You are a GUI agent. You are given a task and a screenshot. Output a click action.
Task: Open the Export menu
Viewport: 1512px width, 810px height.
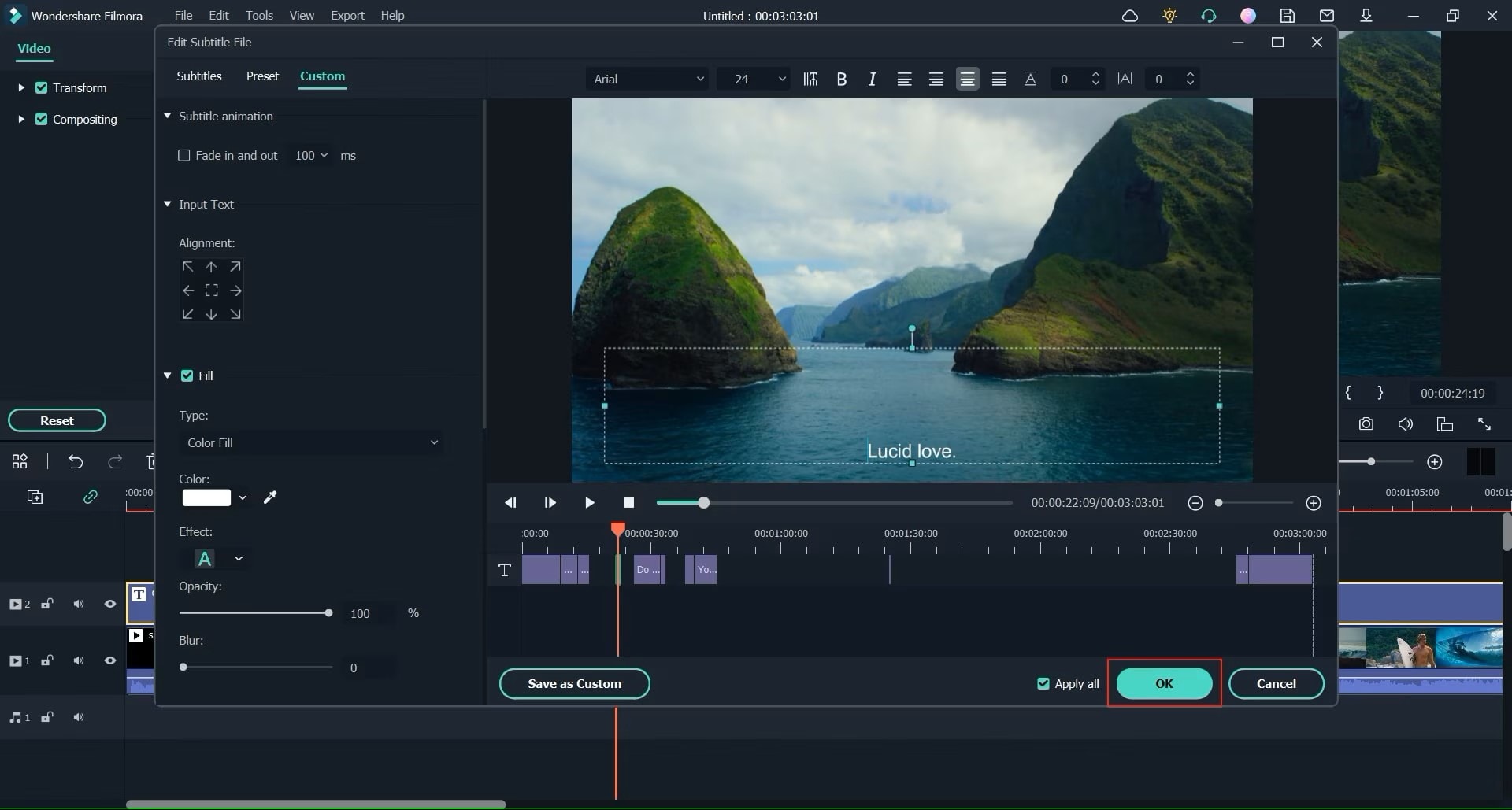[x=347, y=16]
